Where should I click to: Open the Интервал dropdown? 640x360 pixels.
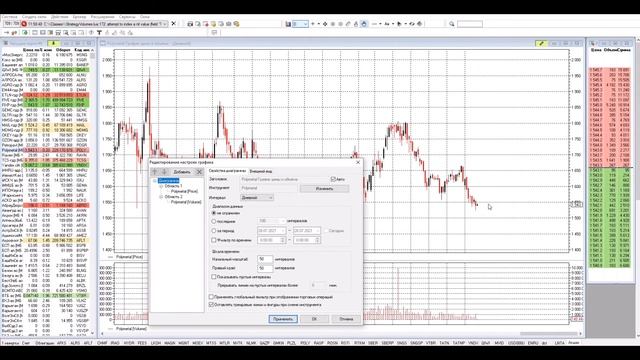click(257, 198)
